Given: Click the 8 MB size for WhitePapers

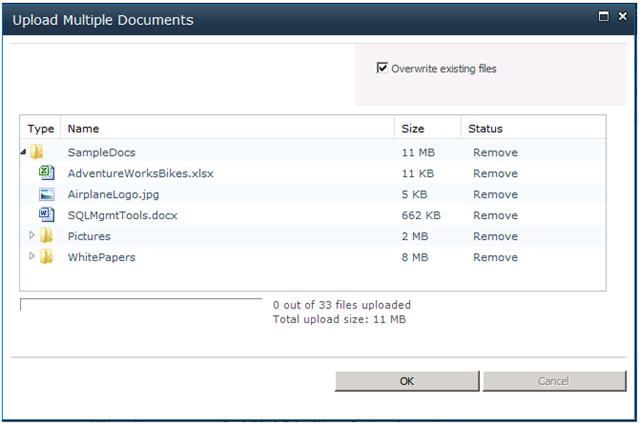Looking at the screenshot, I should 415,257.
